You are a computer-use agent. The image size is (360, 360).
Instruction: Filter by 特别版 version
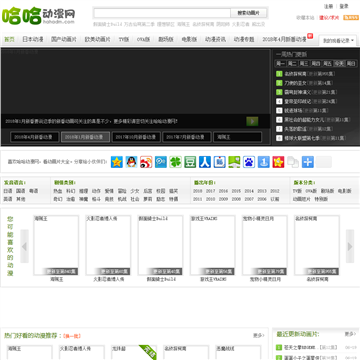[320, 199]
